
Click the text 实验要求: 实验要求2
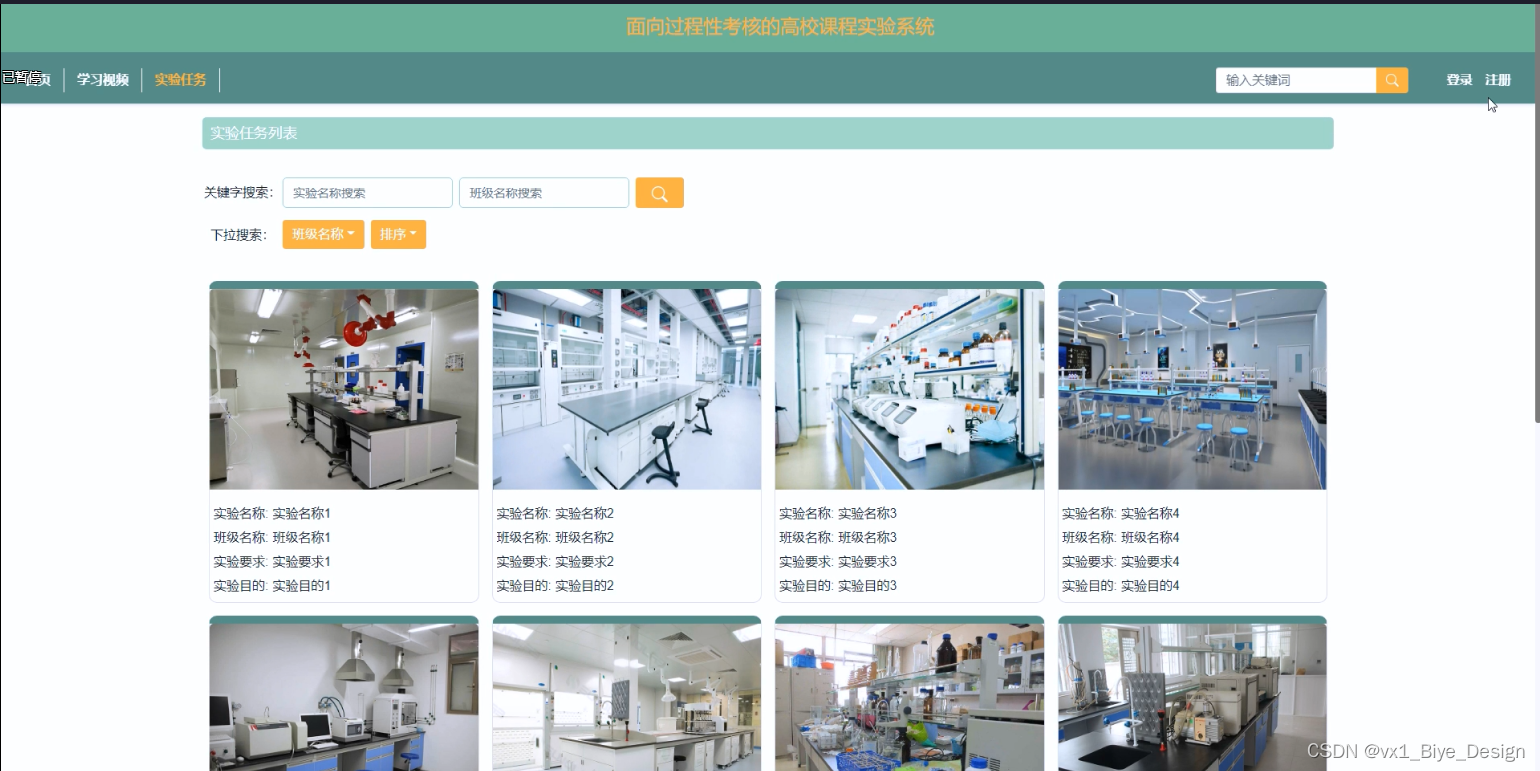point(555,562)
